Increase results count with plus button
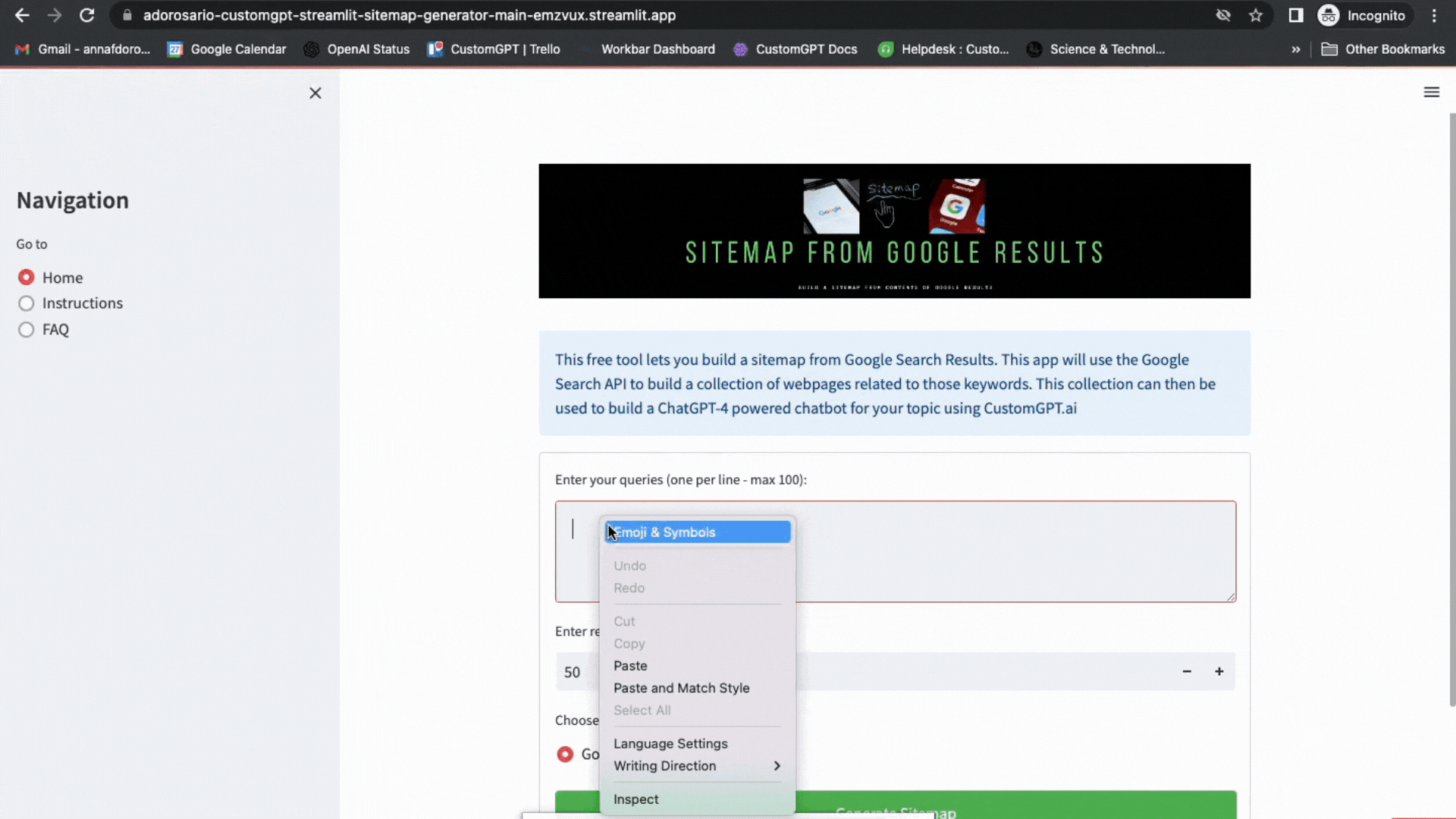Image resolution: width=1456 pixels, height=819 pixels. point(1219,672)
